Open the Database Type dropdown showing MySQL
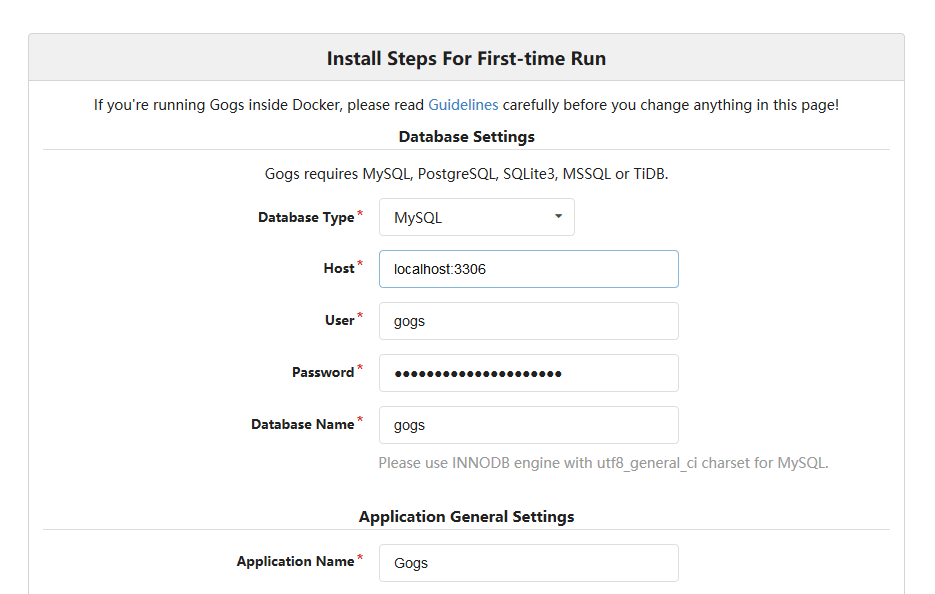 (x=477, y=217)
